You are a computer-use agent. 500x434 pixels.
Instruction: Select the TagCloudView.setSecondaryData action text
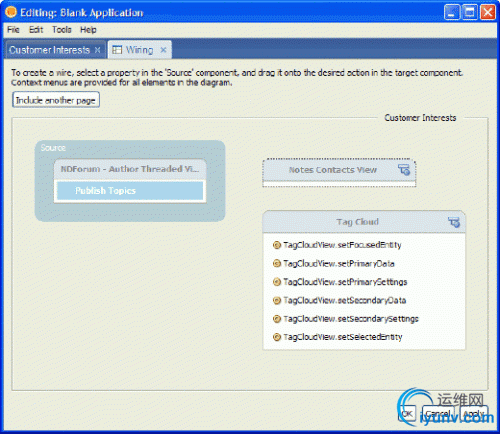pyautogui.click(x=345, y=300)
